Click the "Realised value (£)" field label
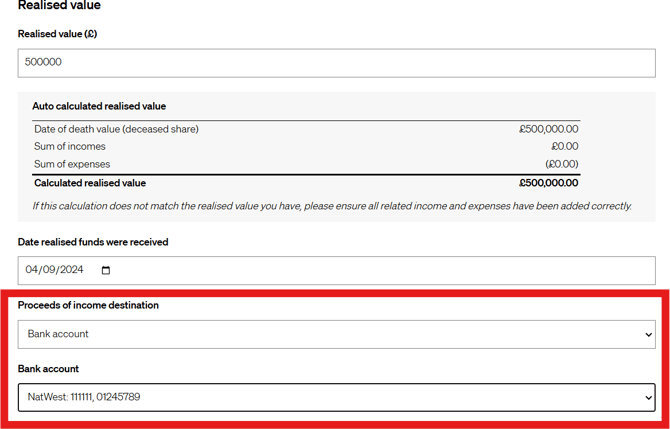 coord(57,34)
